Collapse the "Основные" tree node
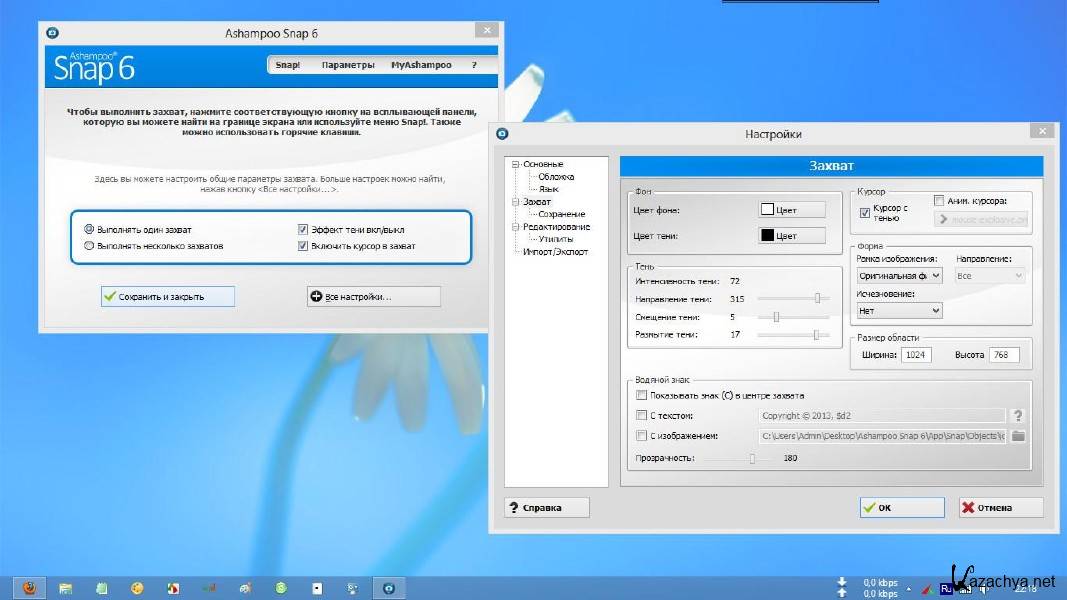 point(516,164)
